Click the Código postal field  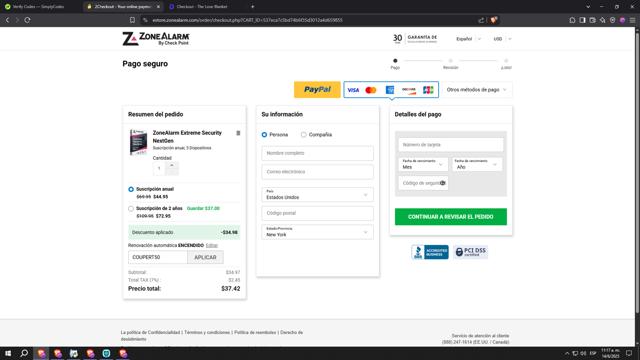coord(317,213)
